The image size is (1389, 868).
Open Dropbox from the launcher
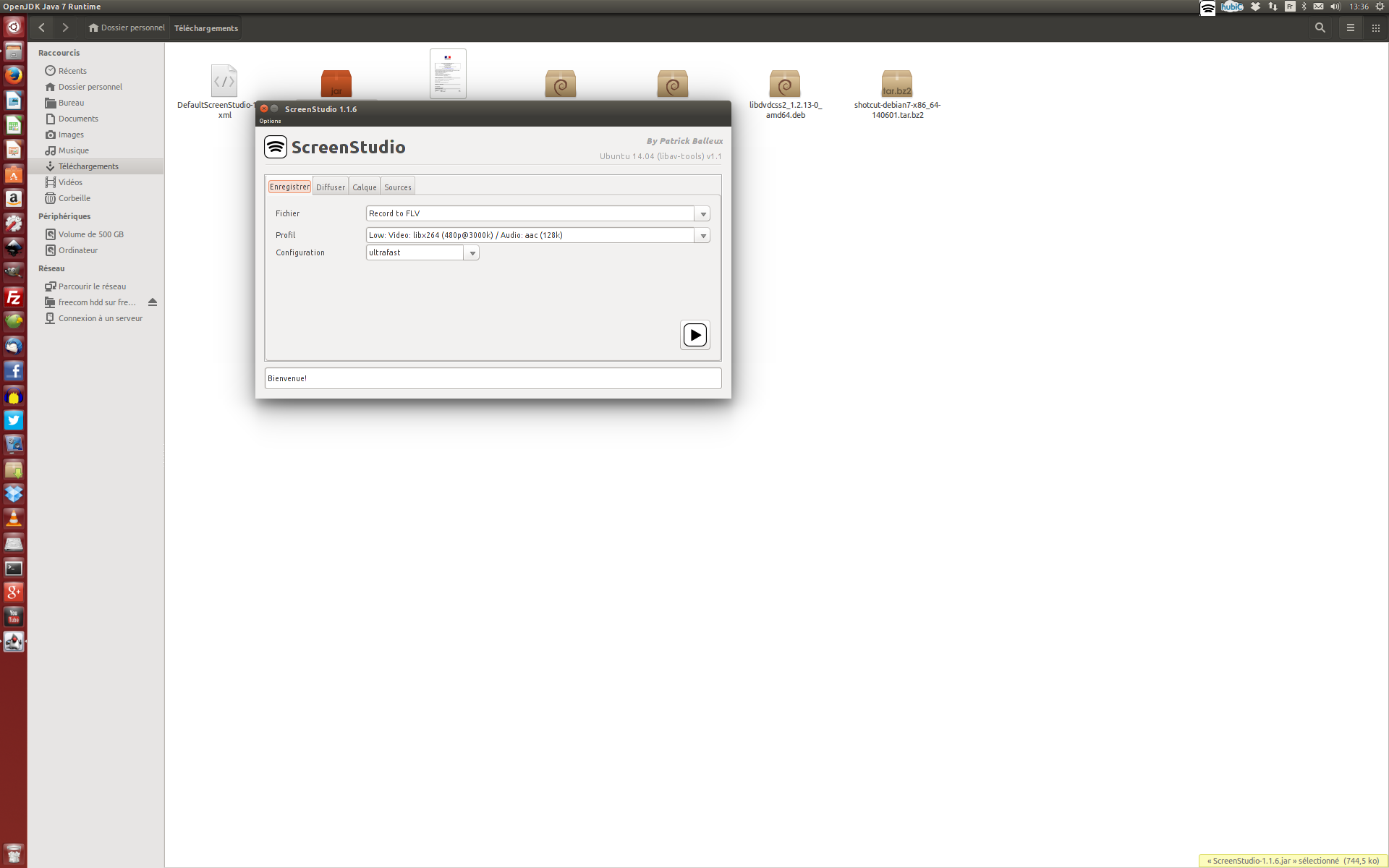(x=14, y=494)
